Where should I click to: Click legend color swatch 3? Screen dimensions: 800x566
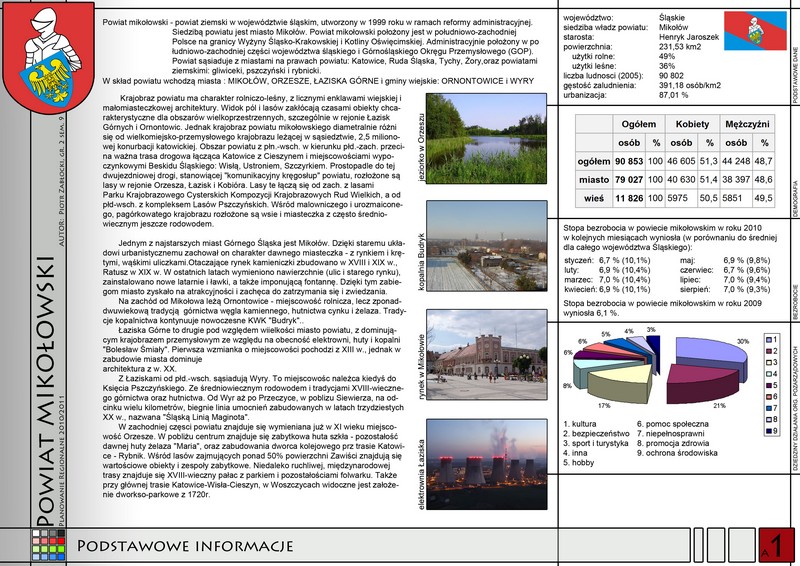(769, 362)
